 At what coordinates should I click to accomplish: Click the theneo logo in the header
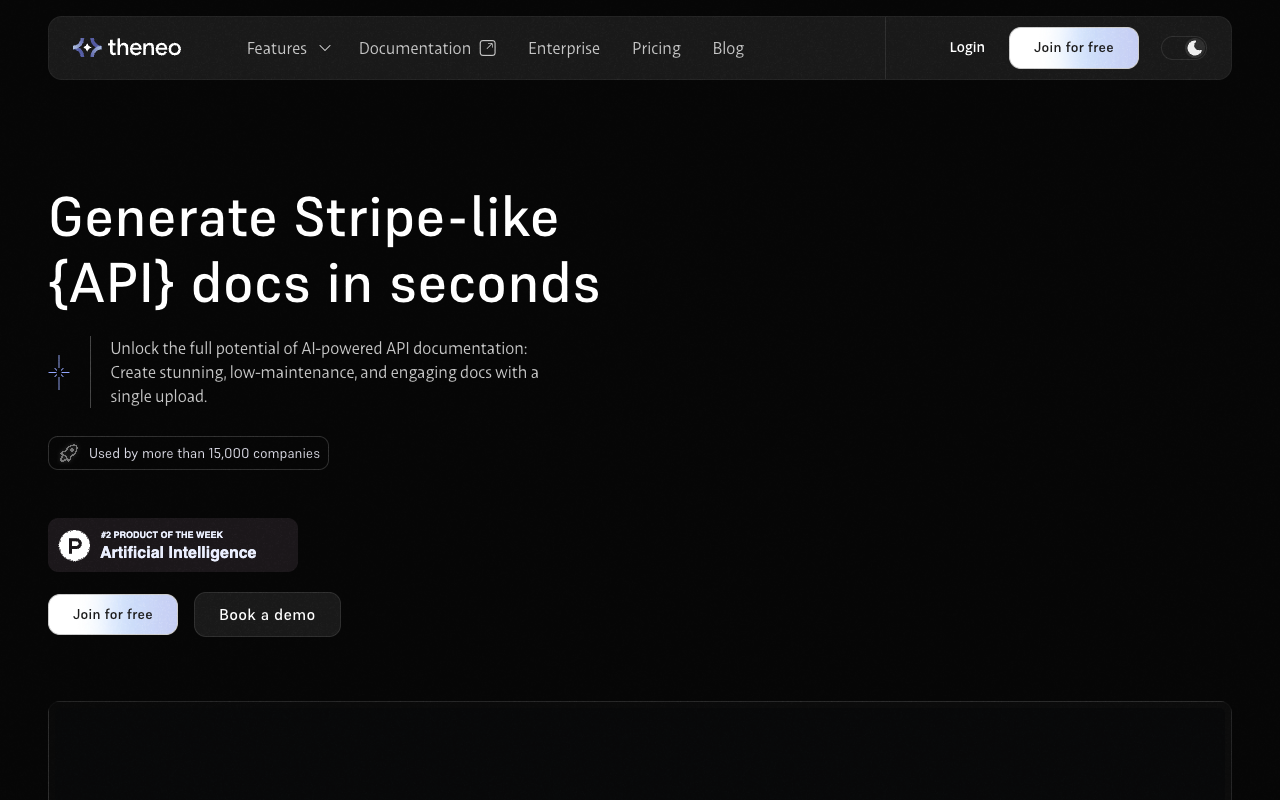click(x=127, y=47)
